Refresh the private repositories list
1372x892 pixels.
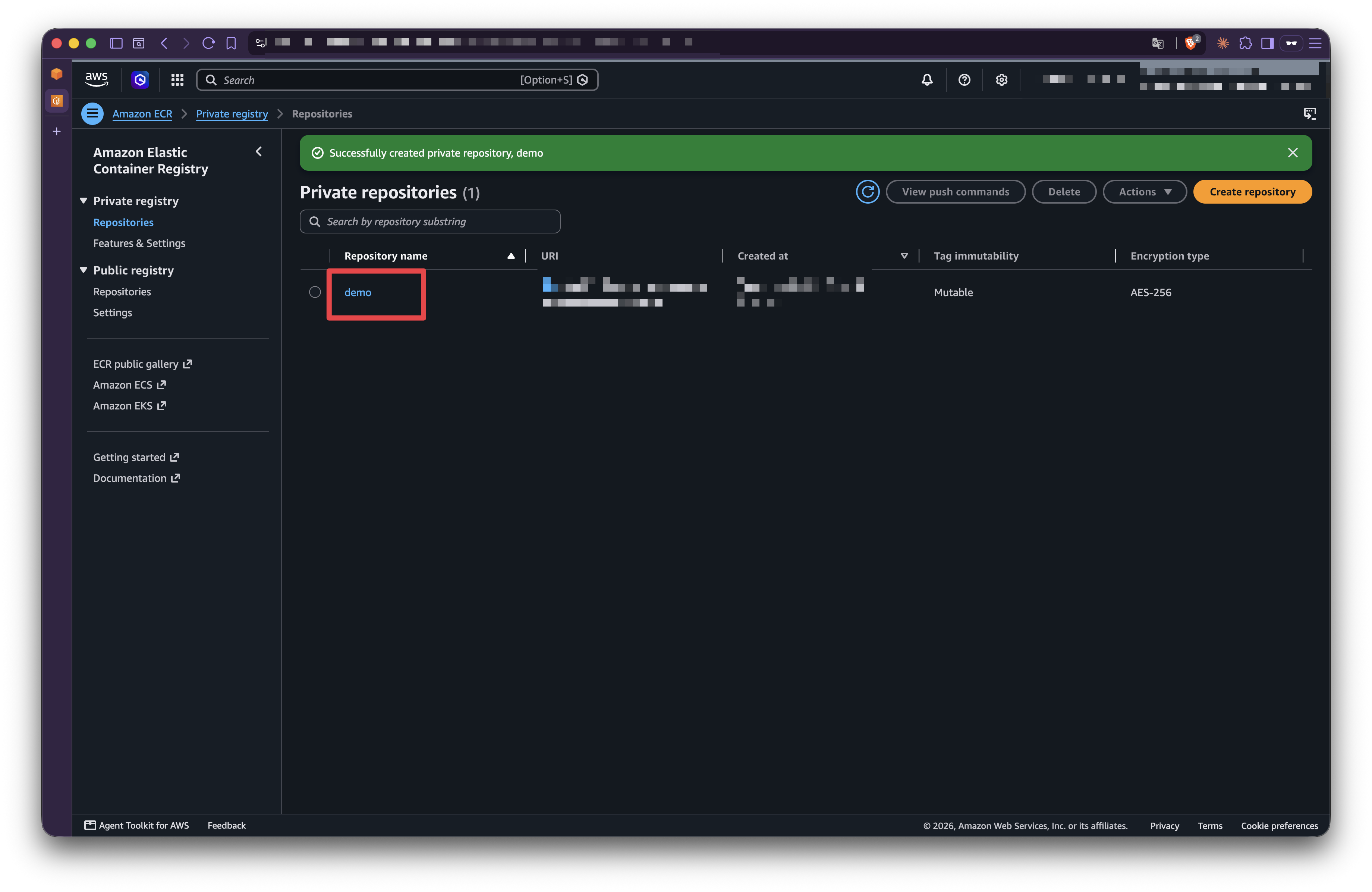tap(867, 192)
